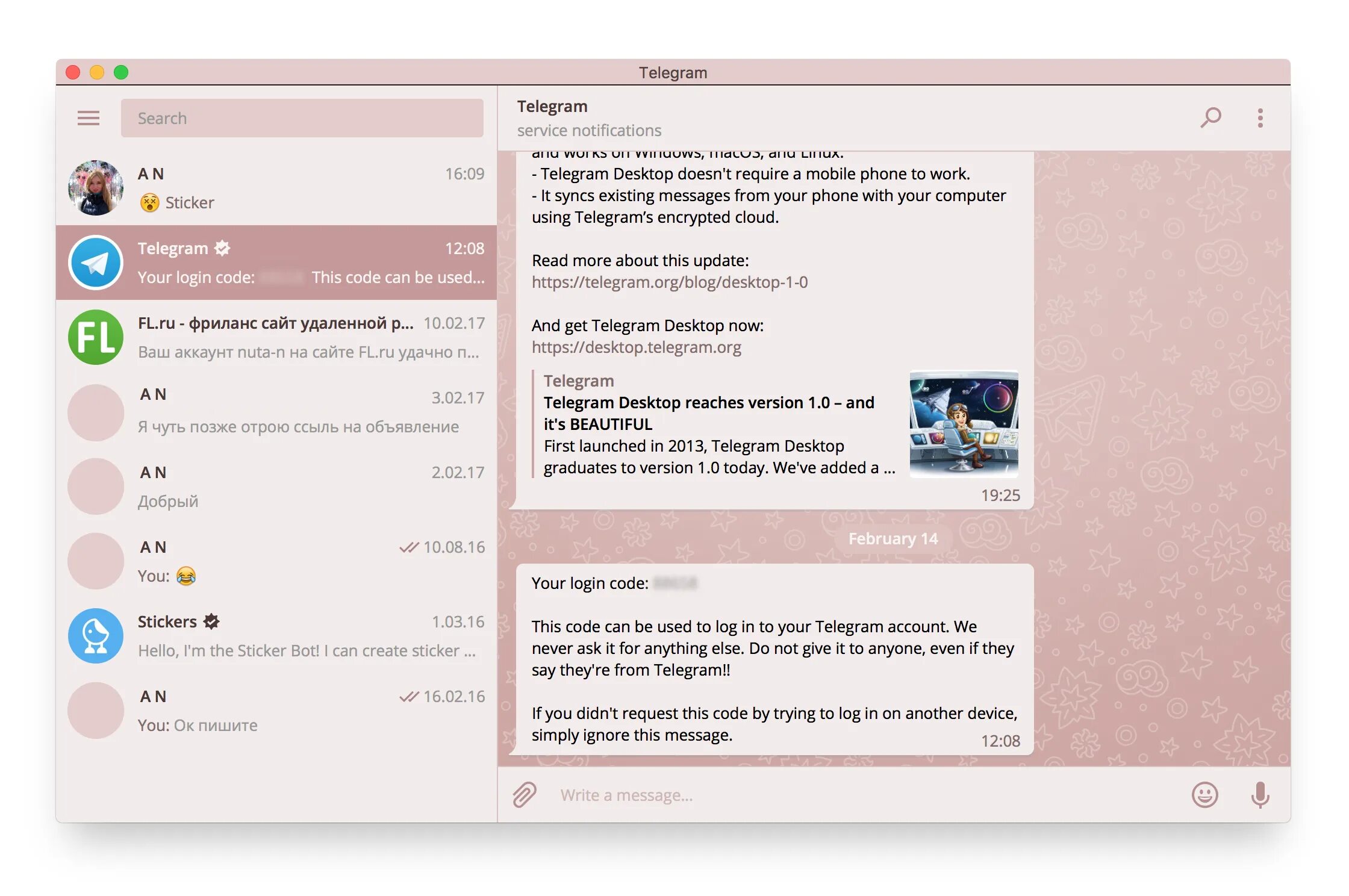Viewport: 1349px width, 896px height.
Task: Open the A N chat dated 10.08.16
Action: pyautogui.click(x=276, y=561)
